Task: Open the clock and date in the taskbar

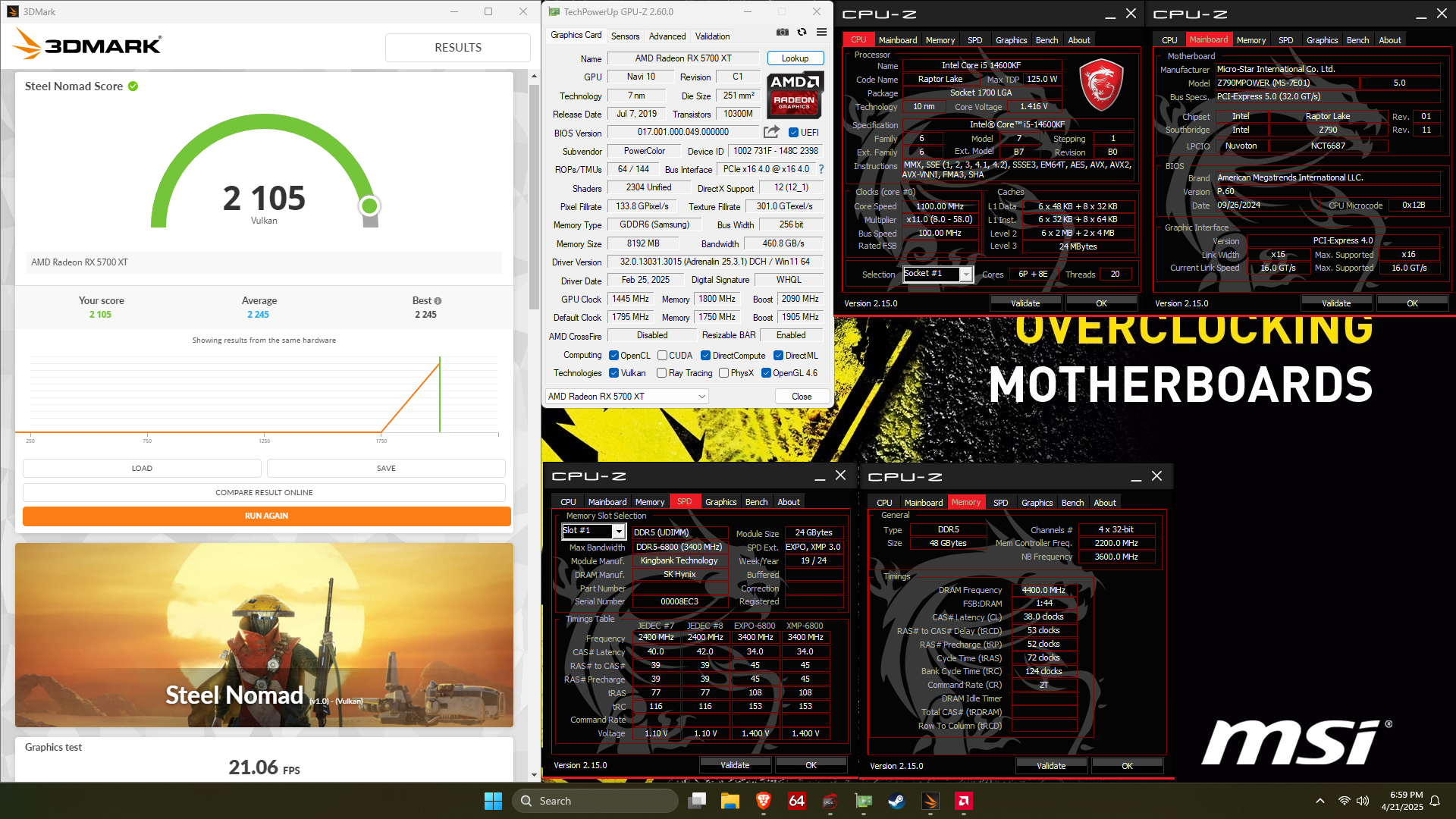Action: coord(1401,801)
